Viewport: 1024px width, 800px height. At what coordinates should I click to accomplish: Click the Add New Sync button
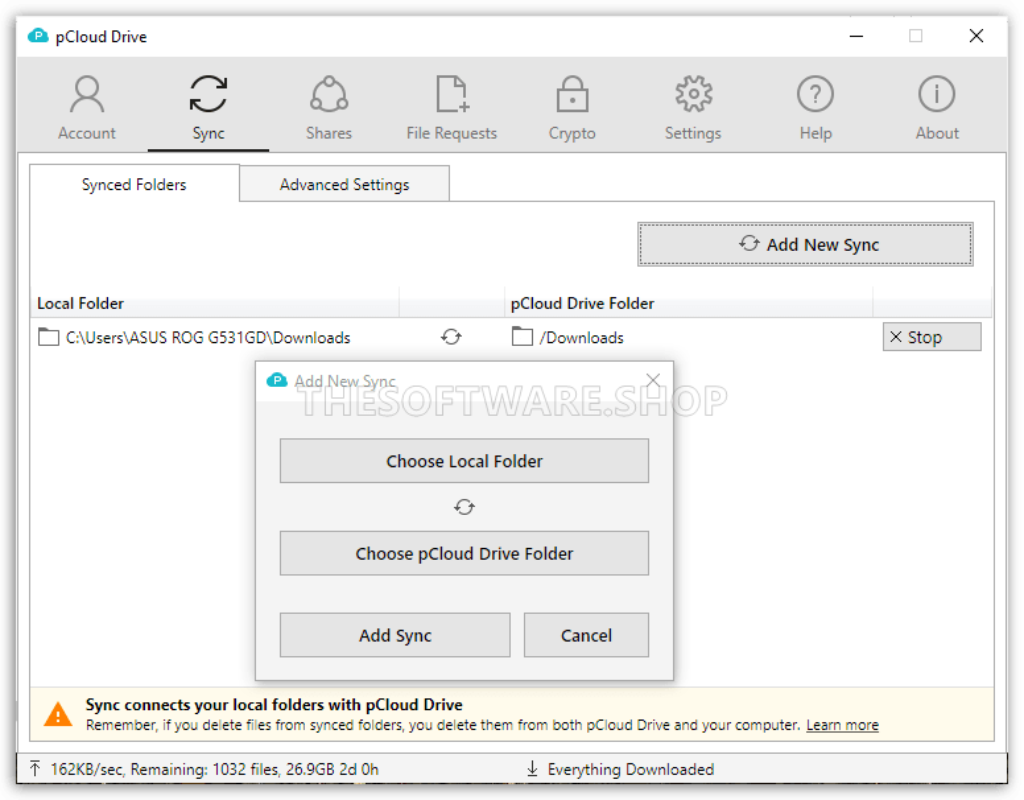click(x=805, y=244)
